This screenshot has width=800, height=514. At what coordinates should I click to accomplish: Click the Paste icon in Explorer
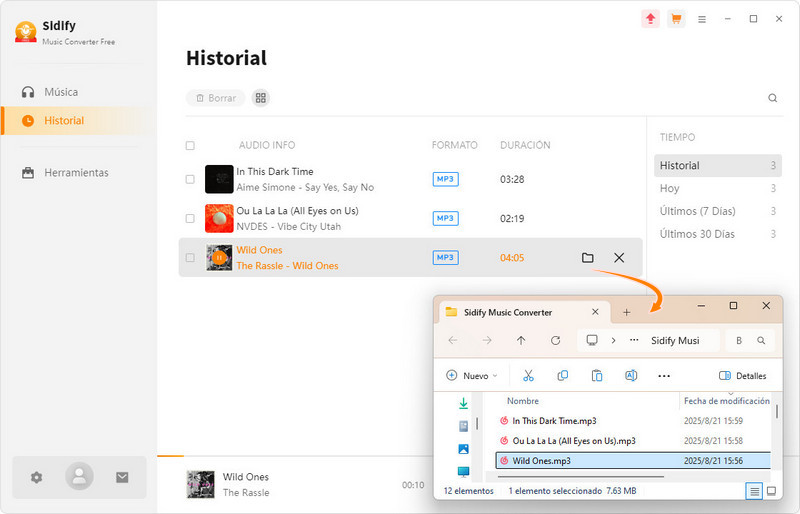pos(597,376)
